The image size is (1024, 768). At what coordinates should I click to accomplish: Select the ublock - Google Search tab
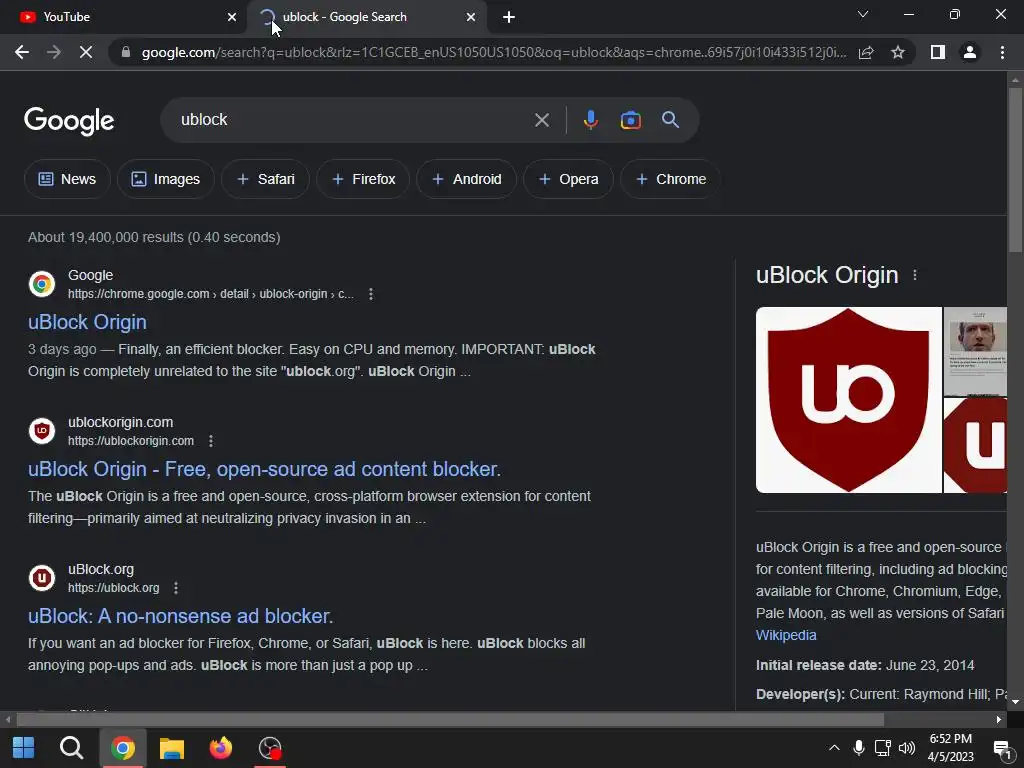click(366, 17)
